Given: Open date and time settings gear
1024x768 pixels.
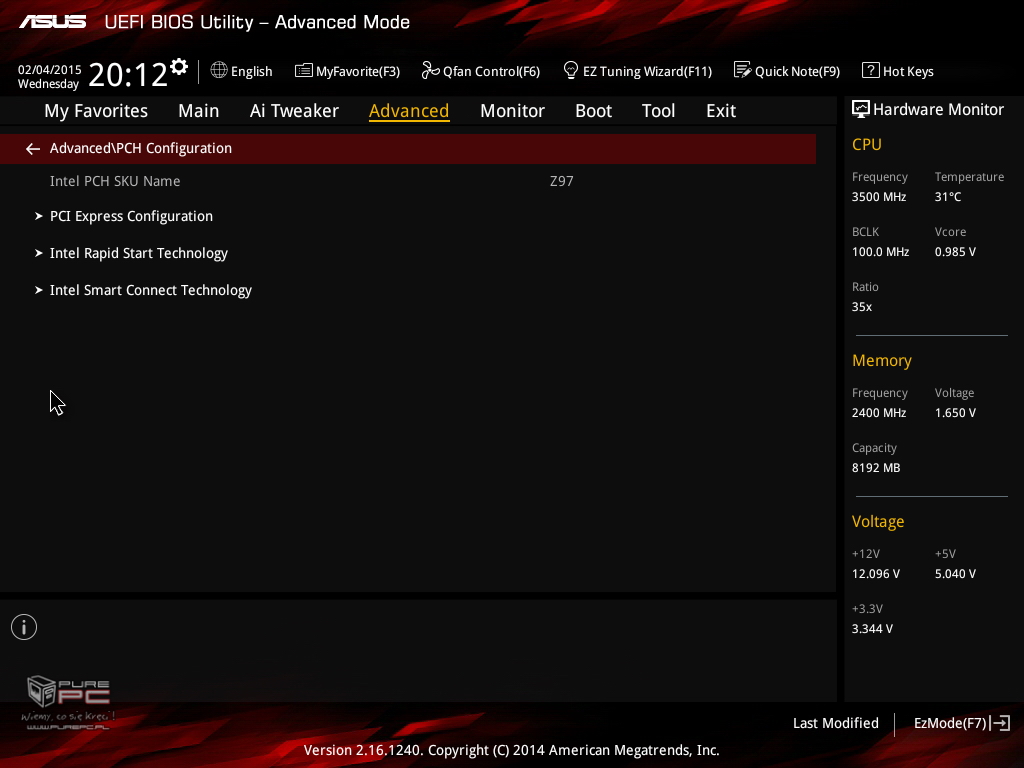Looking at the screenshot, I should [179, 67].
